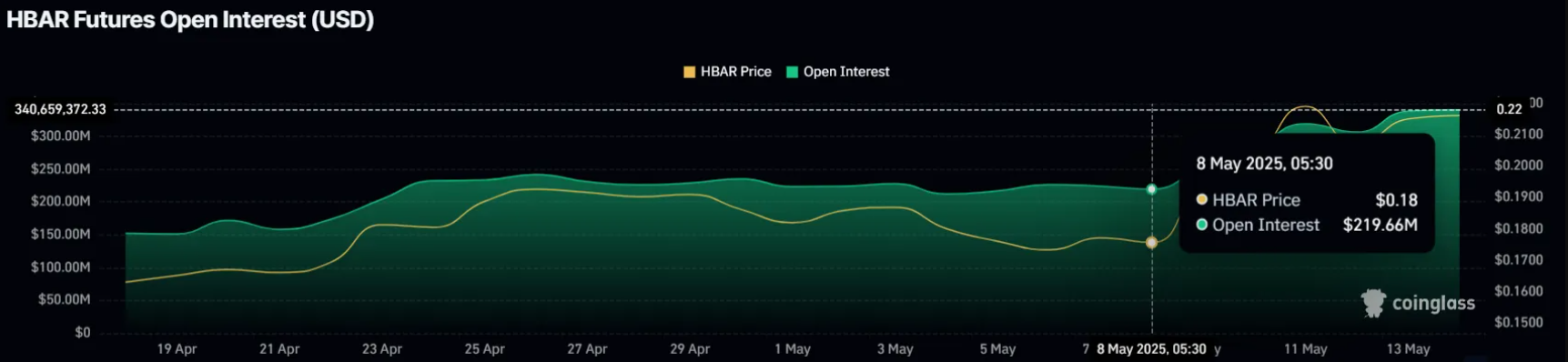Click the HBAR Price dot in tooltip

pyautogui.click(x=1202, y=200)
